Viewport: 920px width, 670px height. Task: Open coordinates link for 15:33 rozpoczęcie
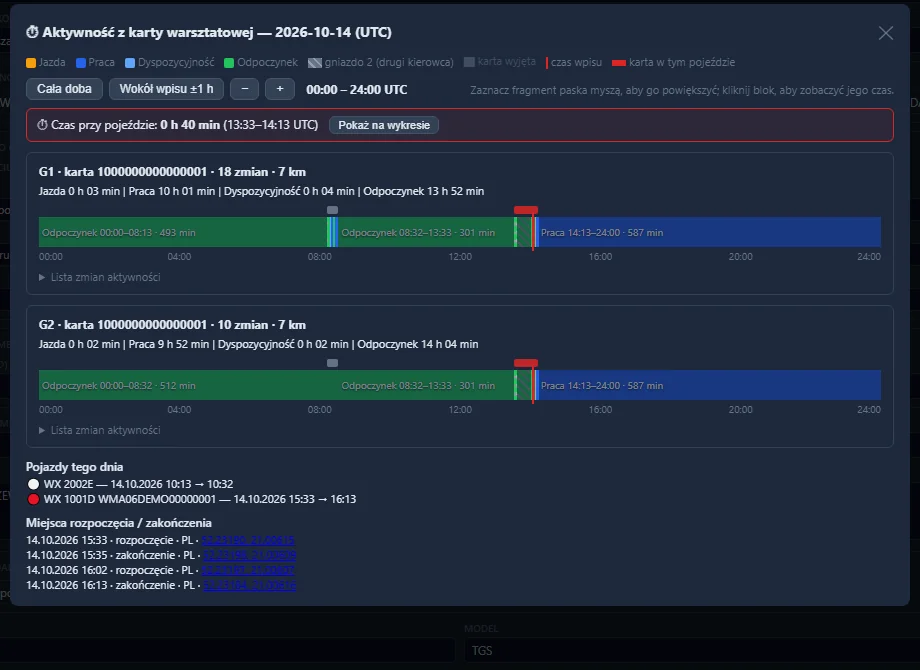pyautogui.click(x=248, y=540)
